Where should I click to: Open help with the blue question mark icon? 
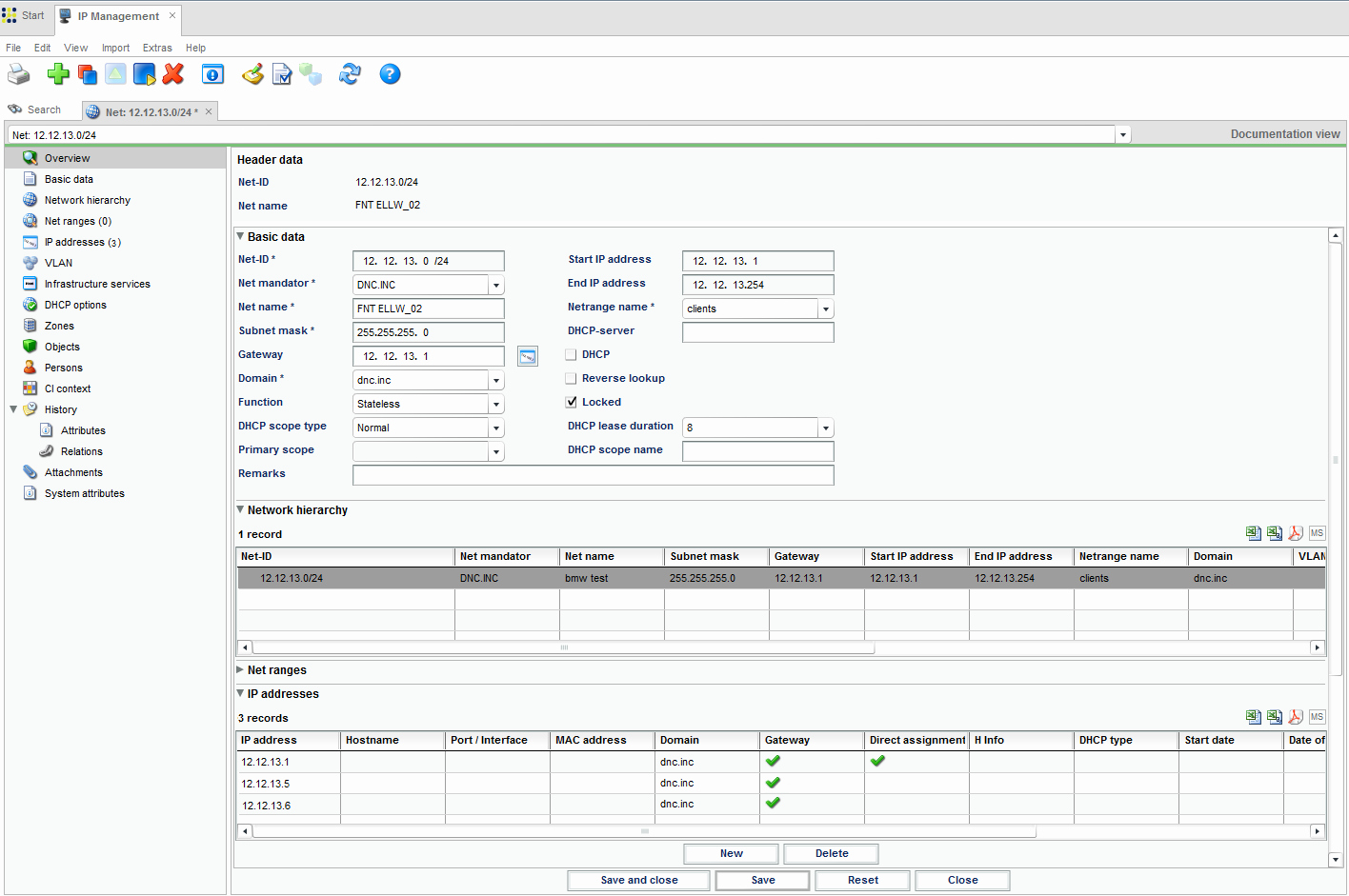390,74
